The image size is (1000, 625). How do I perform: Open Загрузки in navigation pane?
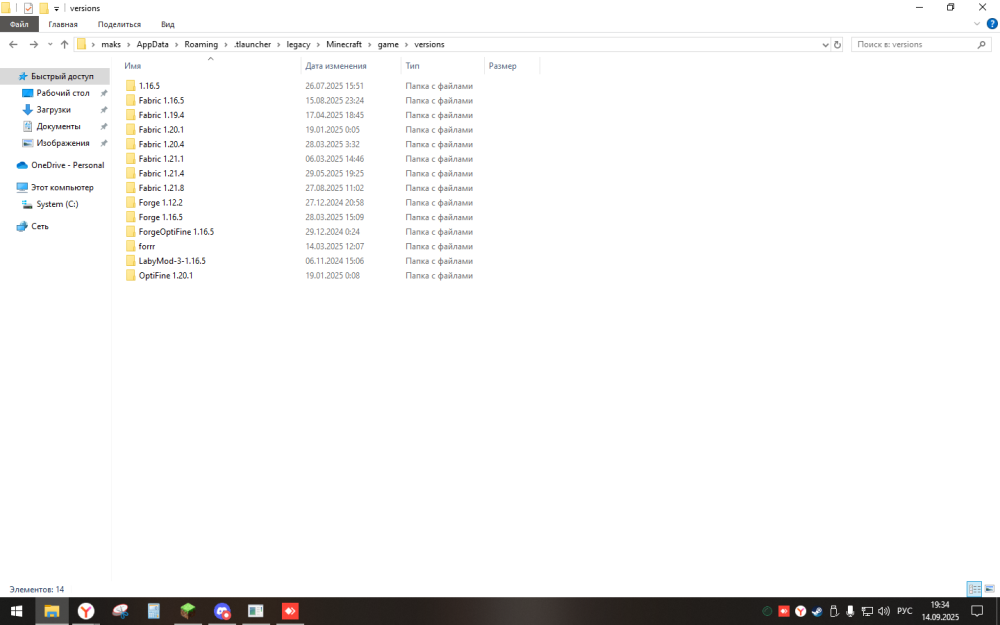coord(53,110)
